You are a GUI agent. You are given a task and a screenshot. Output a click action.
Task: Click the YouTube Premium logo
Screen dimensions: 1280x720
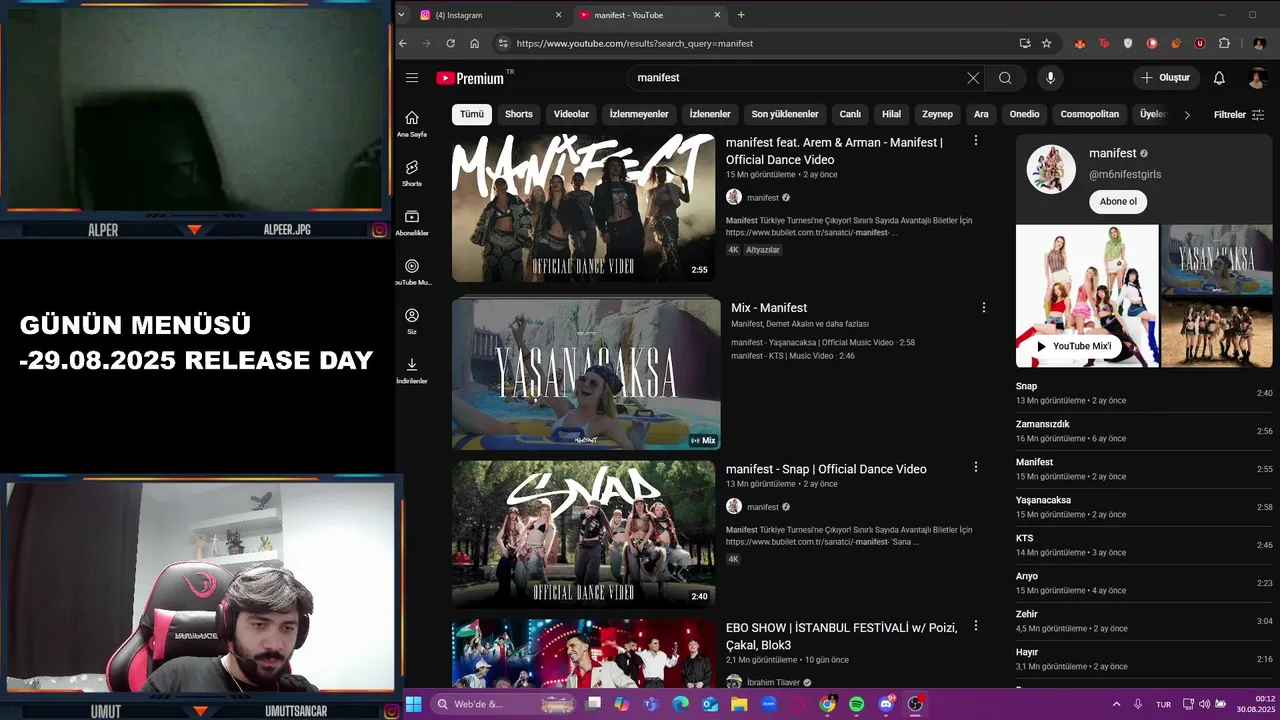pyautogui.click(x=470, y=78)
